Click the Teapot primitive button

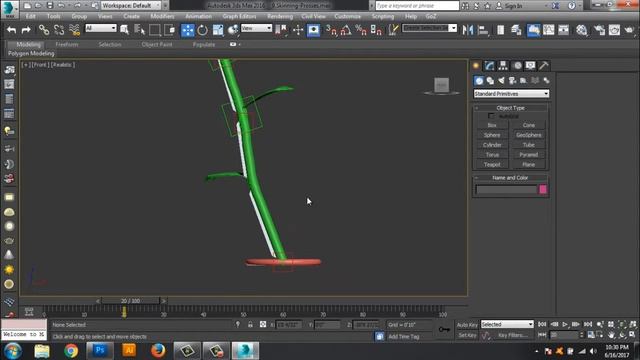(492, 164)
